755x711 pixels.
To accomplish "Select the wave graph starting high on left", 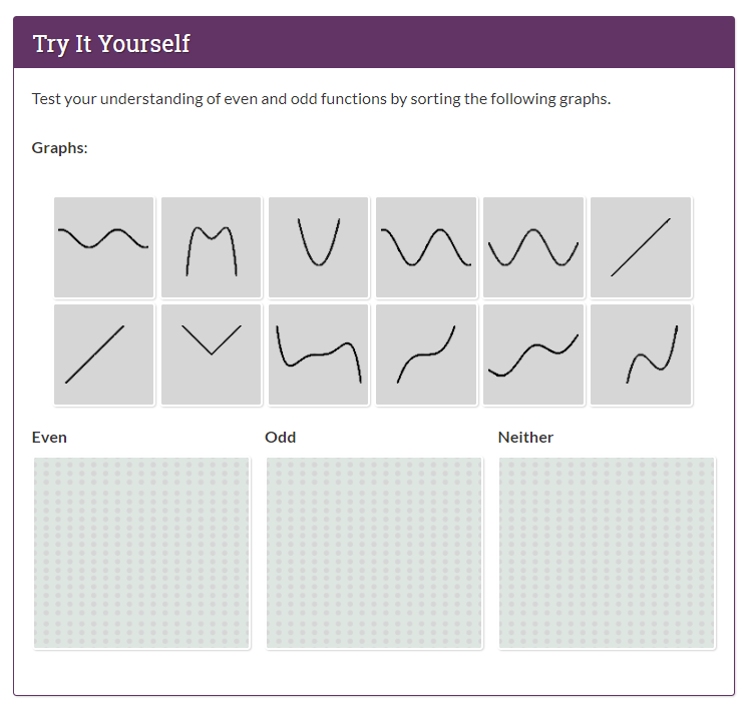I will (426, 247).
